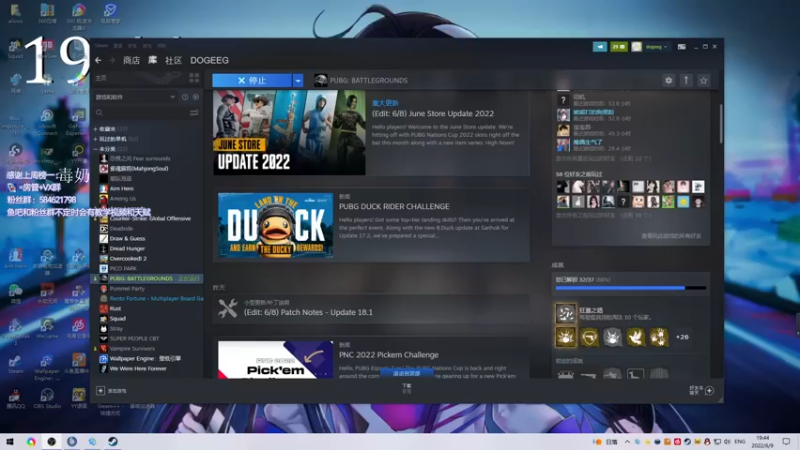The height and width of the screenshot is (450, 800).
Task: Click the Stray game icon in list
Action: 104,329
